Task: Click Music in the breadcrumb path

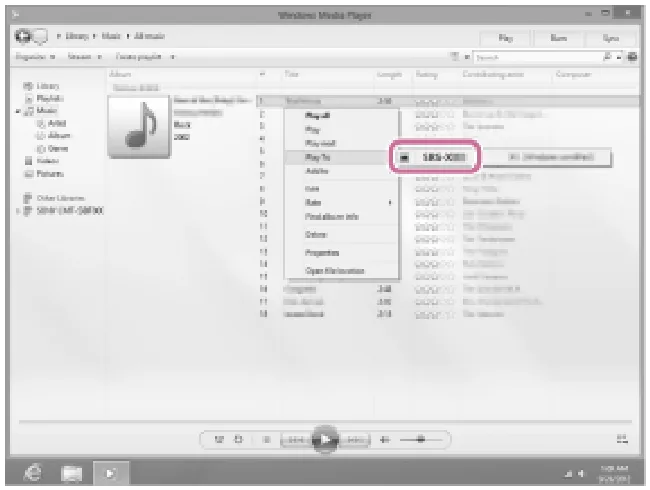Action: tap(111, 36)
